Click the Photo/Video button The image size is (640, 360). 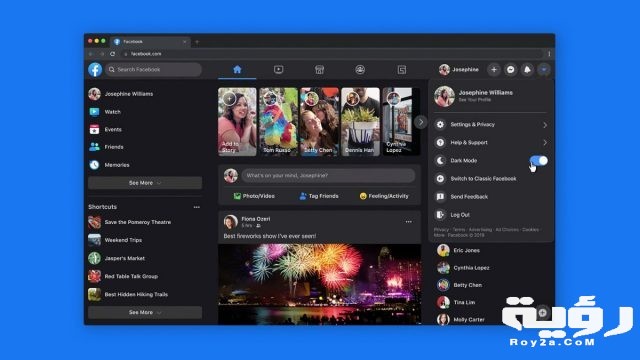pos(254,196)
